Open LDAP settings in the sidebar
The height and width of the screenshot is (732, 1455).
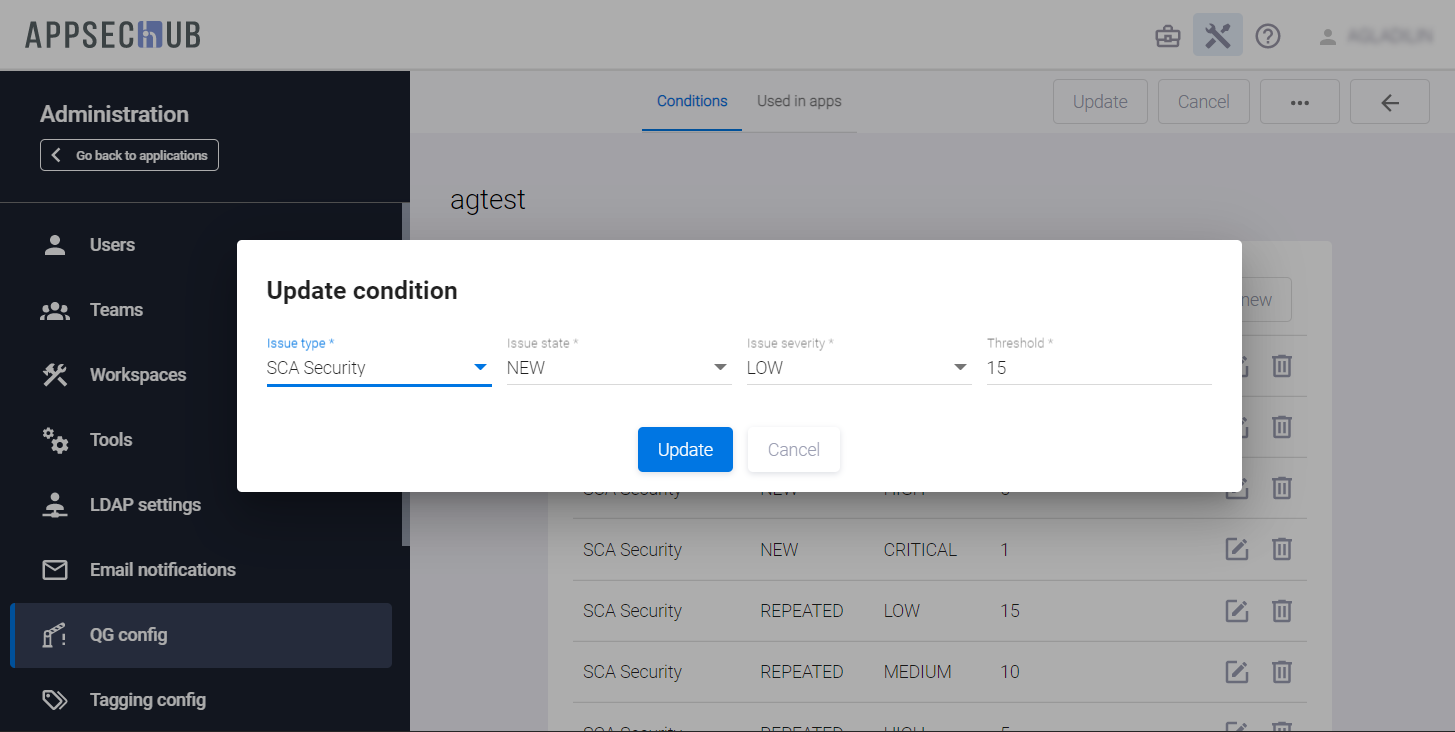[x=145, y=505]
